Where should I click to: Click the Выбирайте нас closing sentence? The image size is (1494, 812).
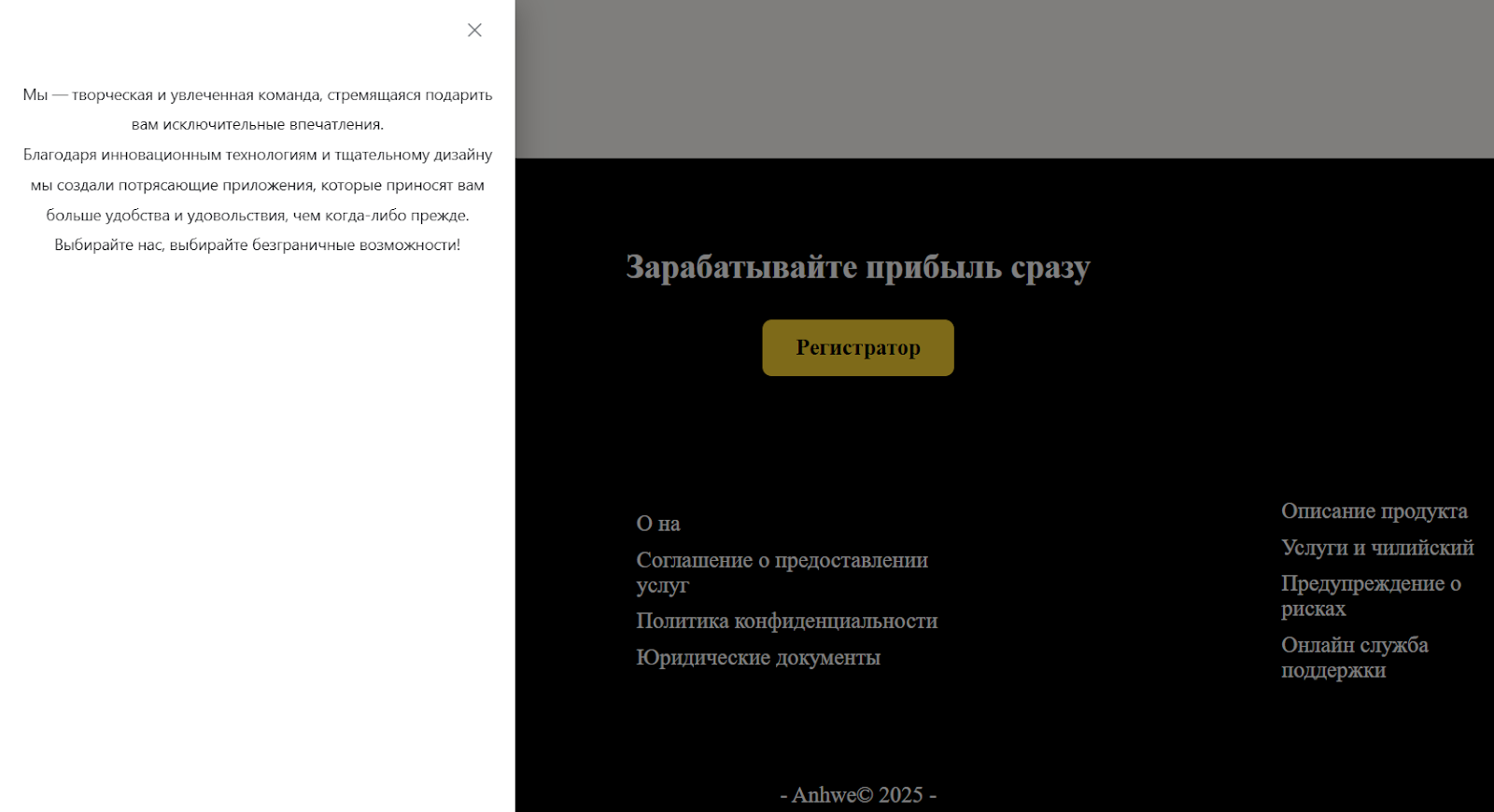[x=258, y=245]
